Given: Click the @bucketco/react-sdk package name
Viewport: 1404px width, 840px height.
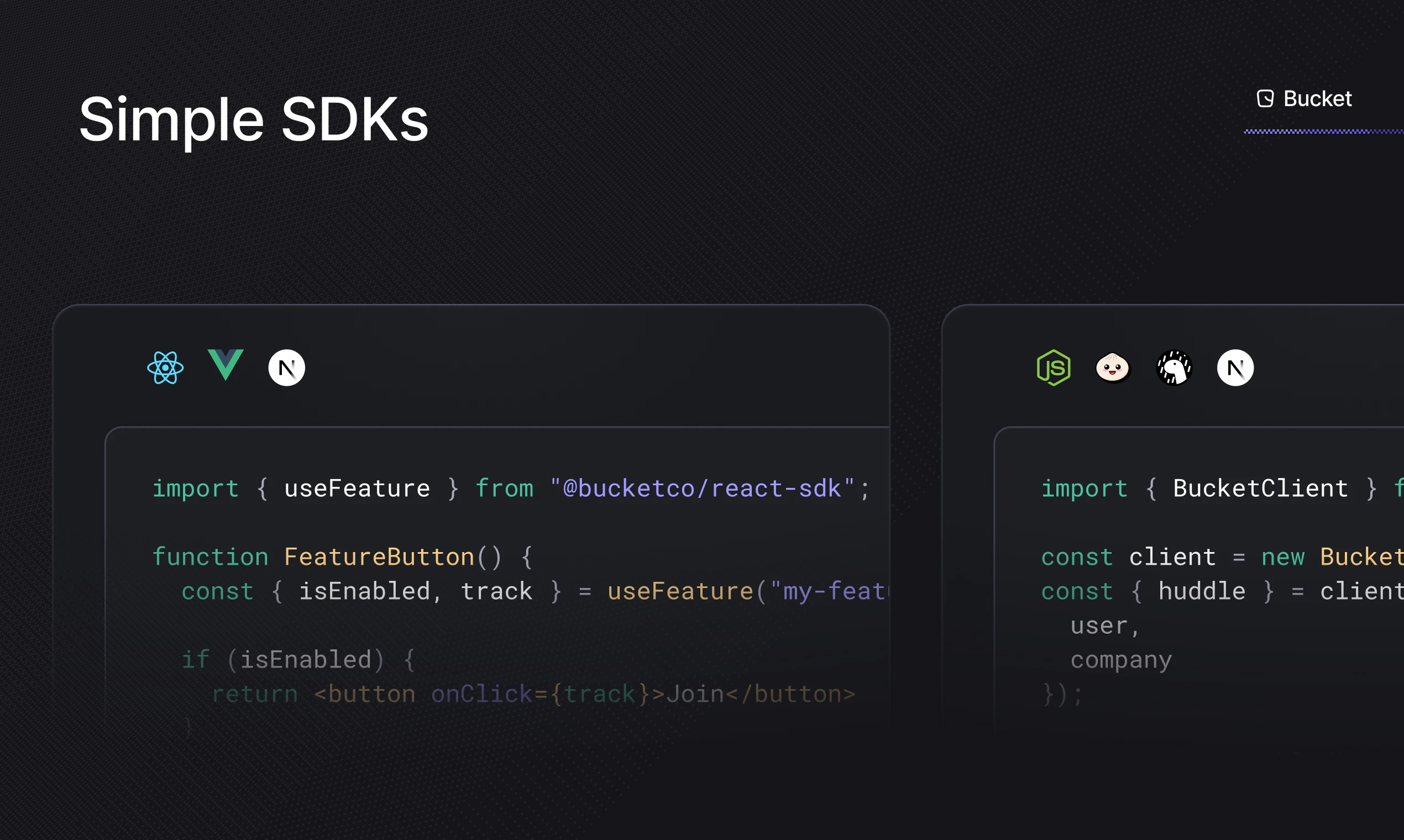Looking at the screenshot, I should (699, 488).
